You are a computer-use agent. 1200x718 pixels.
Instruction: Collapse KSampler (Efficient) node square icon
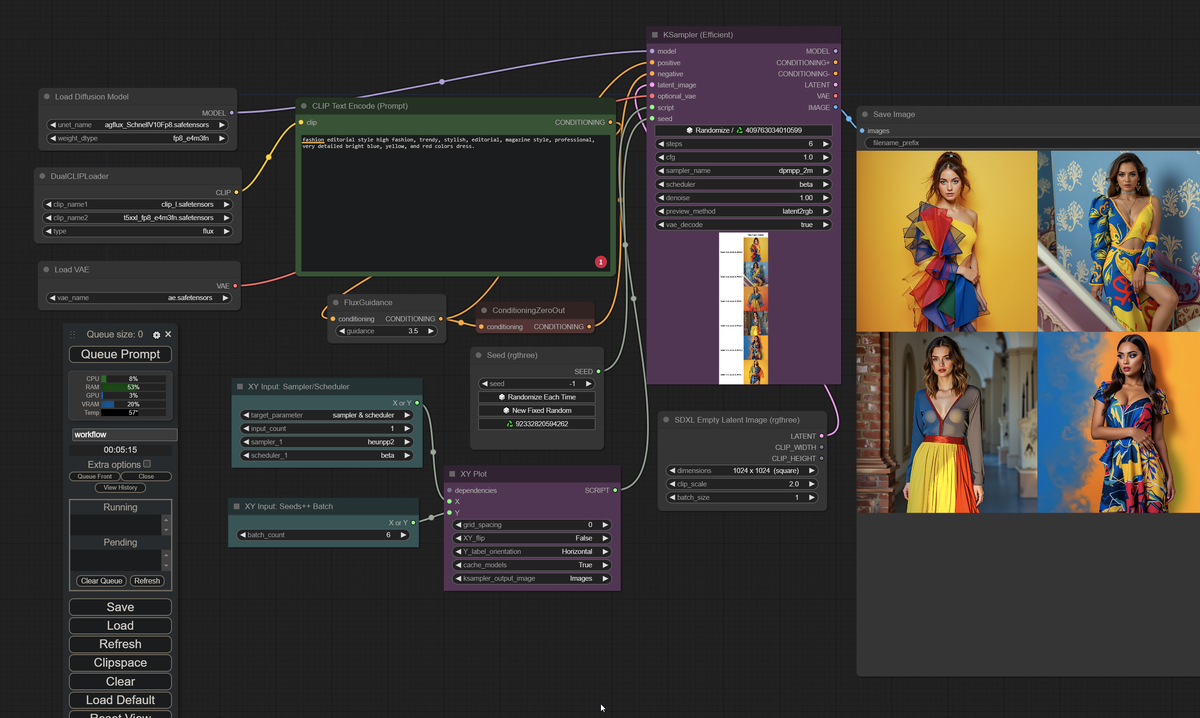point(655,35)
